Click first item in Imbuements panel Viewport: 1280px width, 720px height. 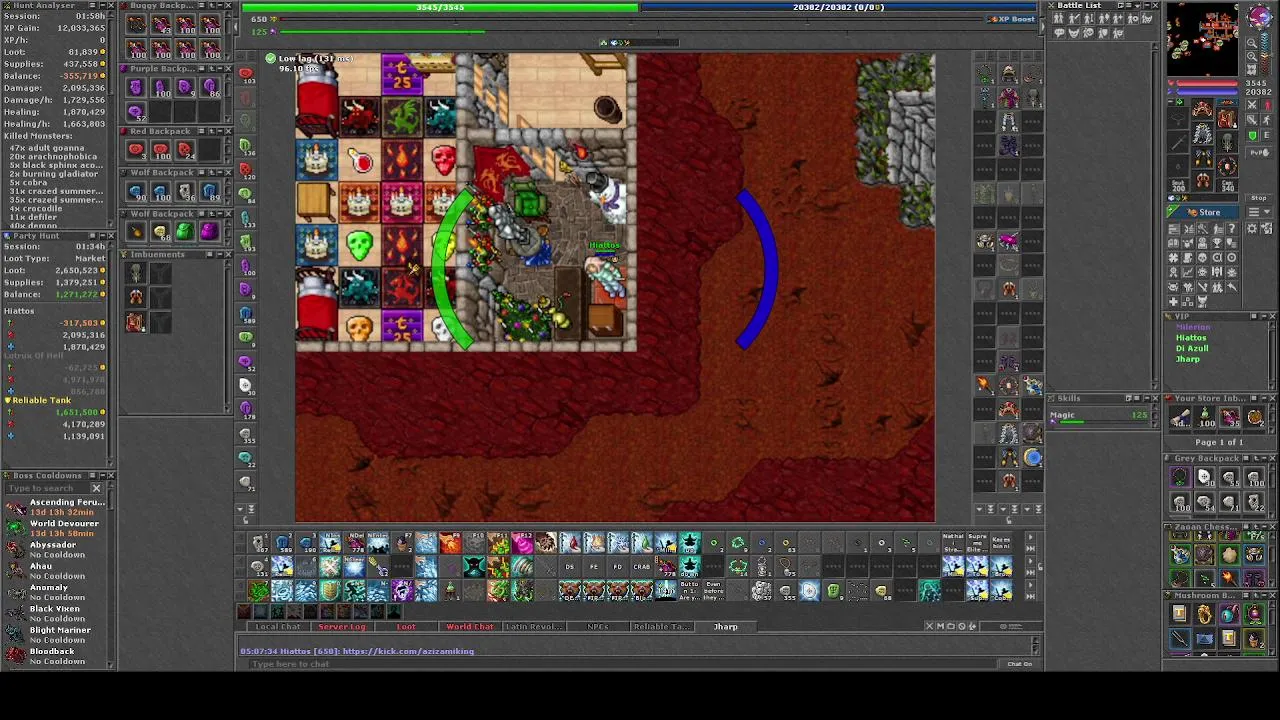pyautogui.click(x=136, y=273)
